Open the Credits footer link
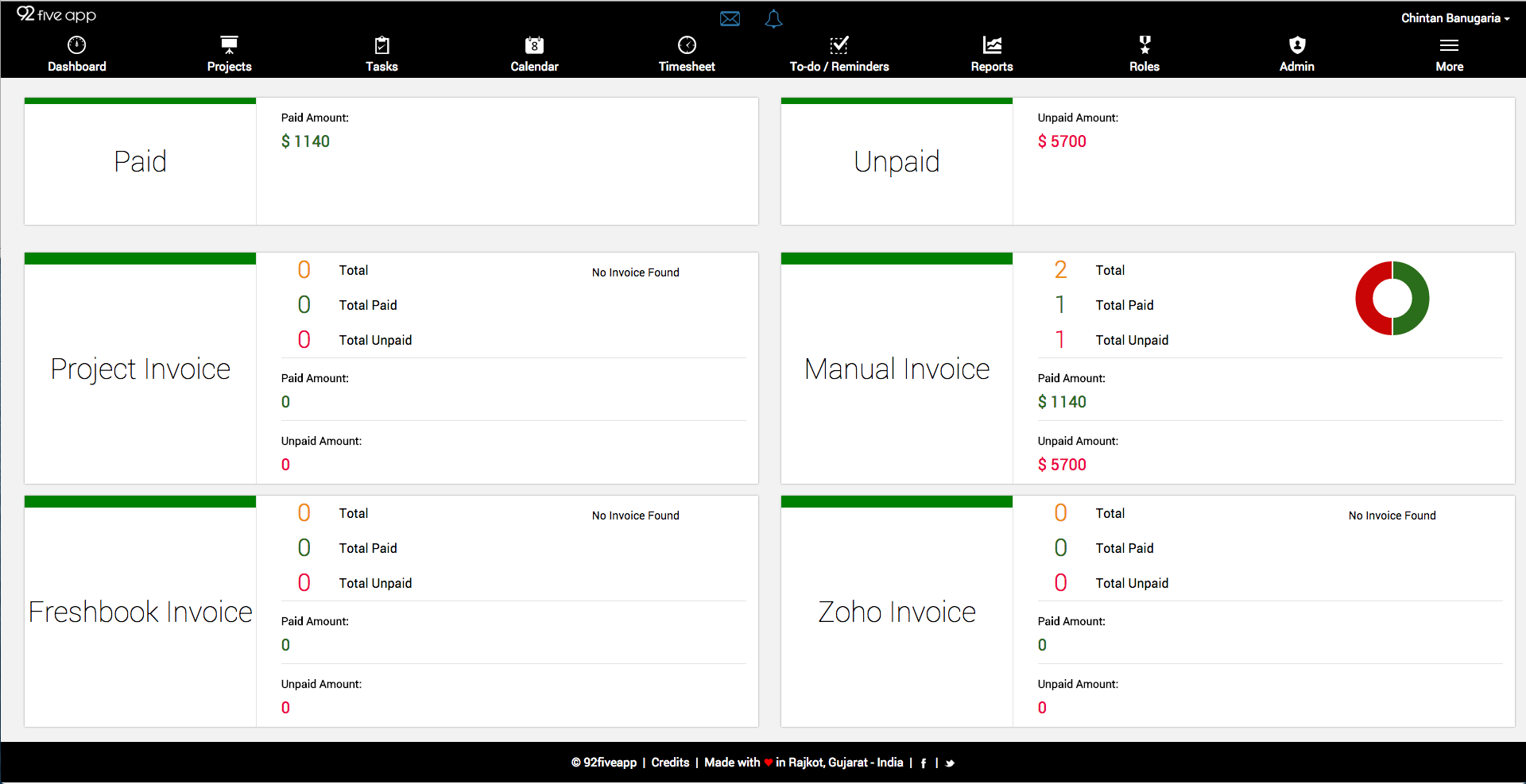The width and height of the screenshot is (1526, 784). coord(670,763)
